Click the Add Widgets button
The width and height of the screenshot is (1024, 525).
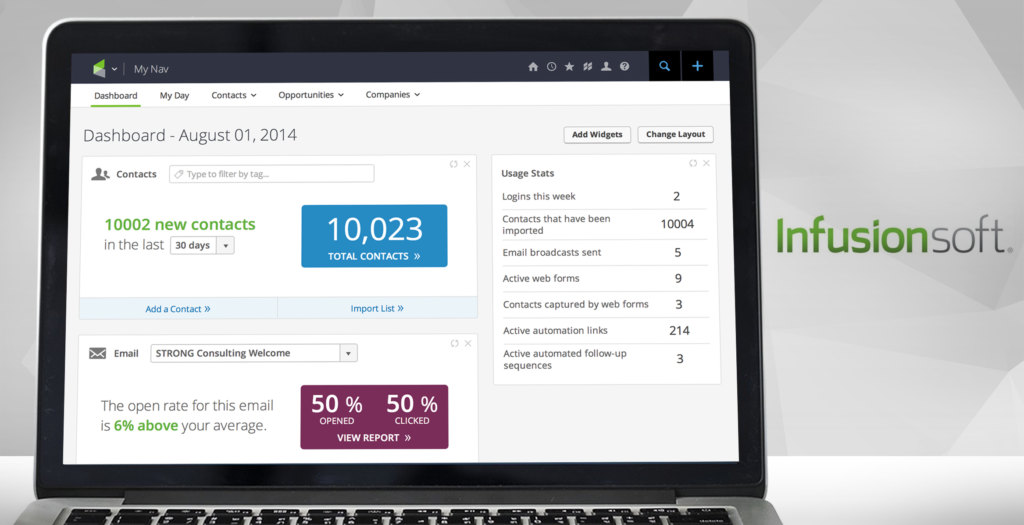click(597, 135)
